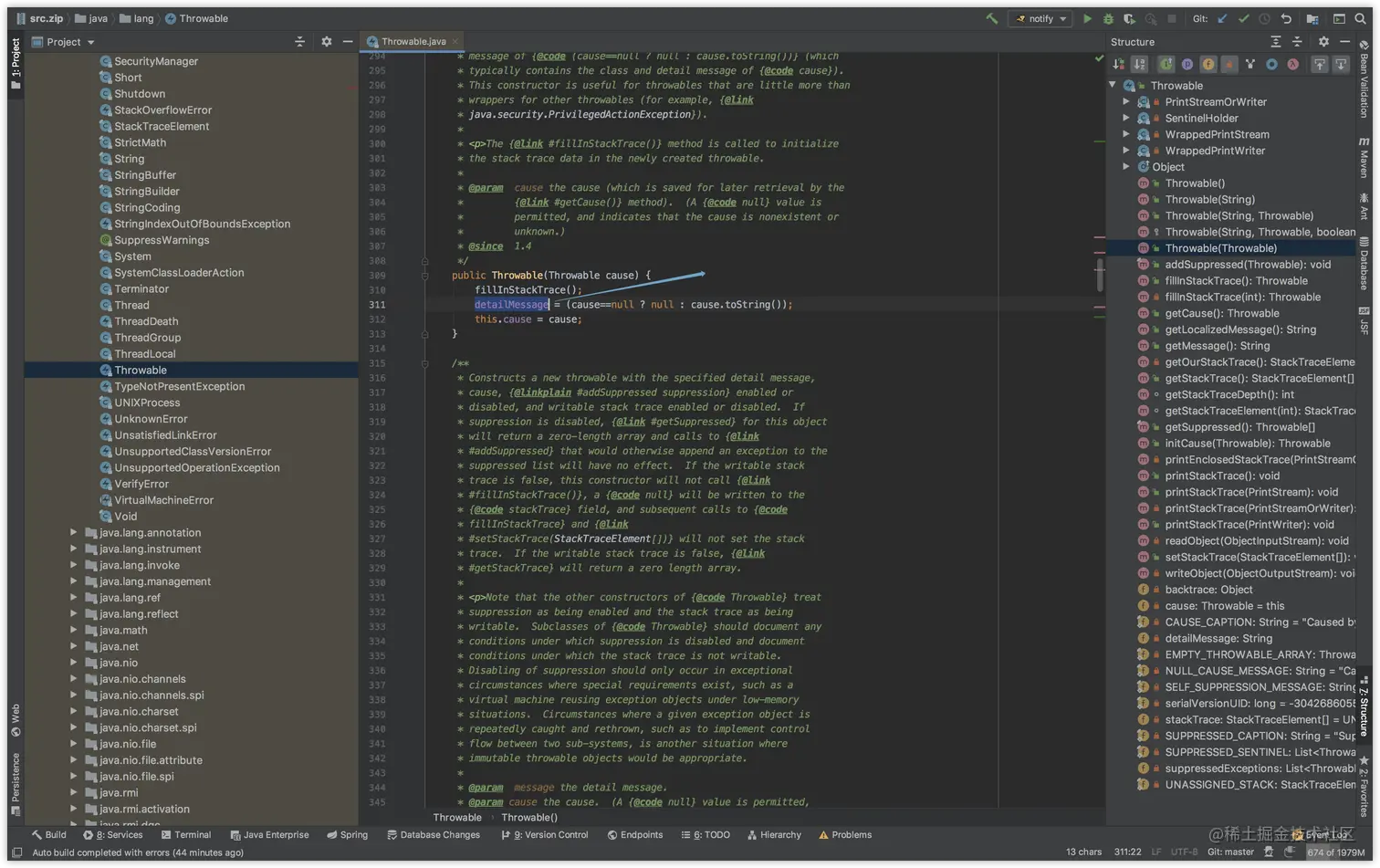
Task: Click the 311:22 caret position status
Action: (x=1127, y=852)
